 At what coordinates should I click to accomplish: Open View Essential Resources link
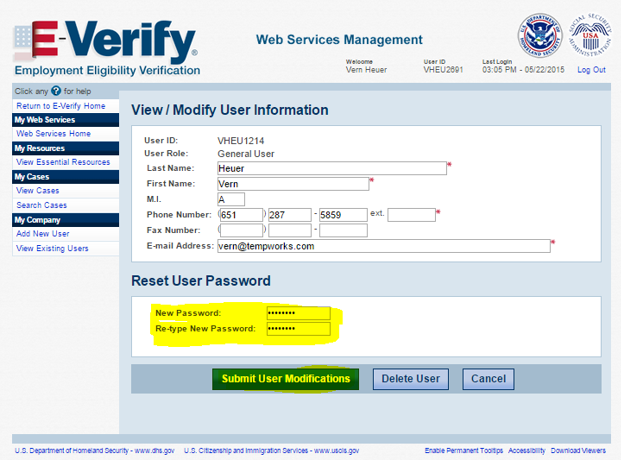63,162
